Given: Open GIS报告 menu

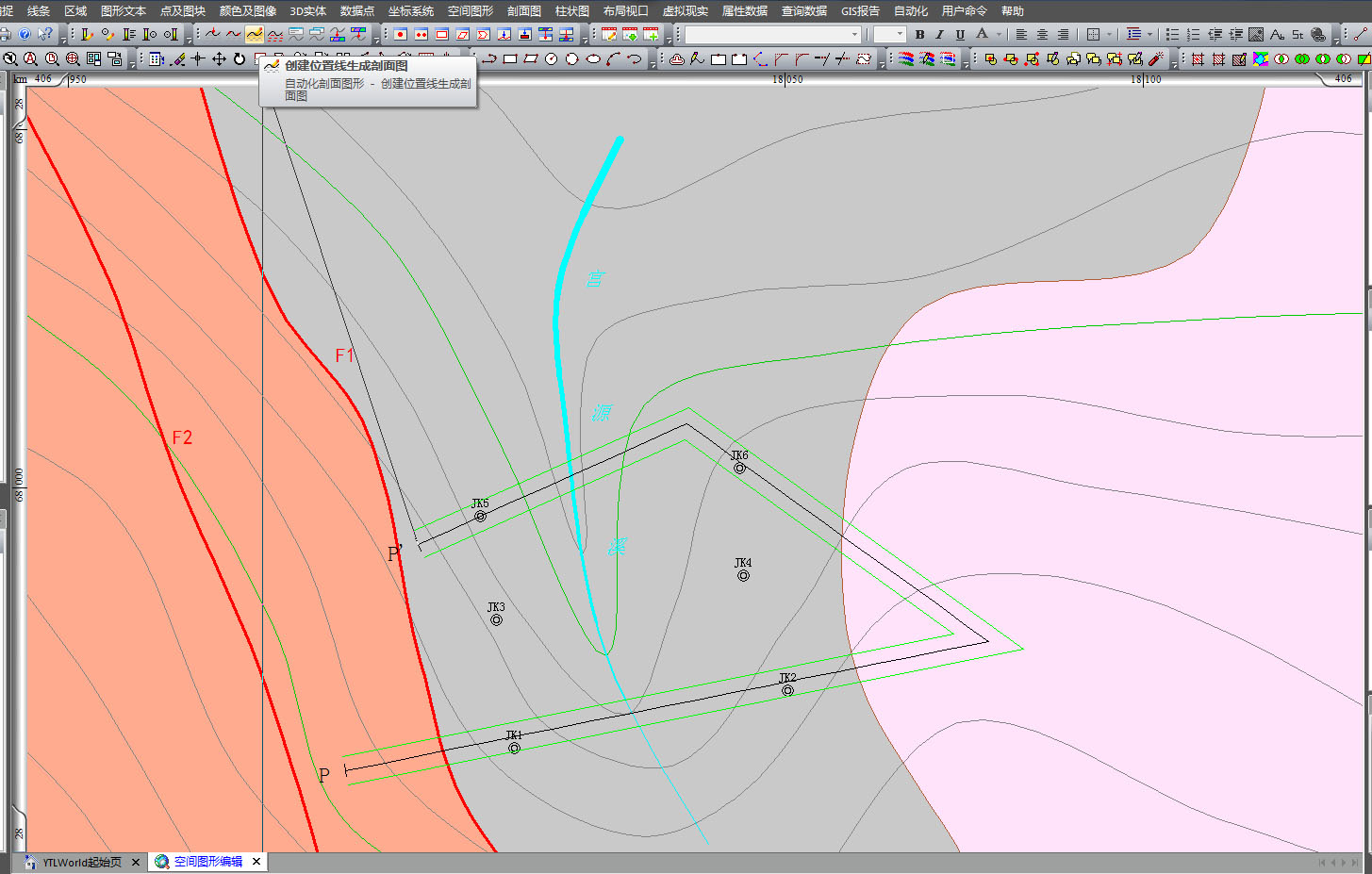Looking at the screenshot, I should click(x=860, y=10).
